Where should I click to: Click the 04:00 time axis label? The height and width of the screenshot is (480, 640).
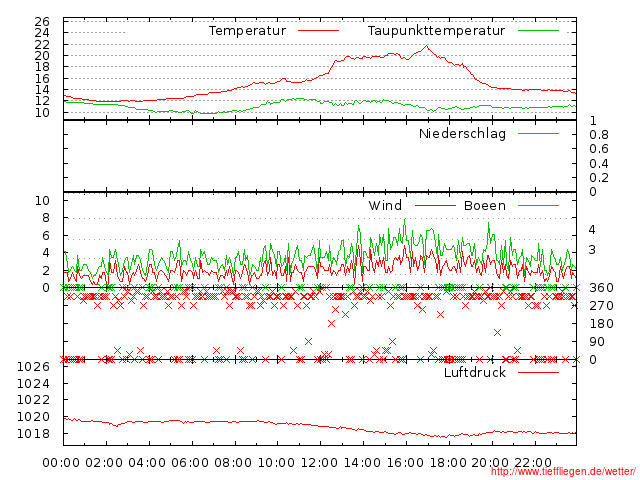point(147,463)
